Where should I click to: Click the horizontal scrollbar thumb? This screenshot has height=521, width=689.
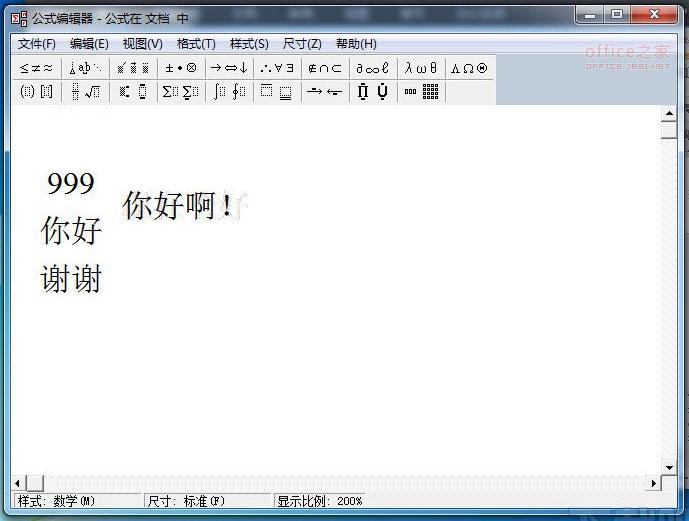[x=35, y=483]
